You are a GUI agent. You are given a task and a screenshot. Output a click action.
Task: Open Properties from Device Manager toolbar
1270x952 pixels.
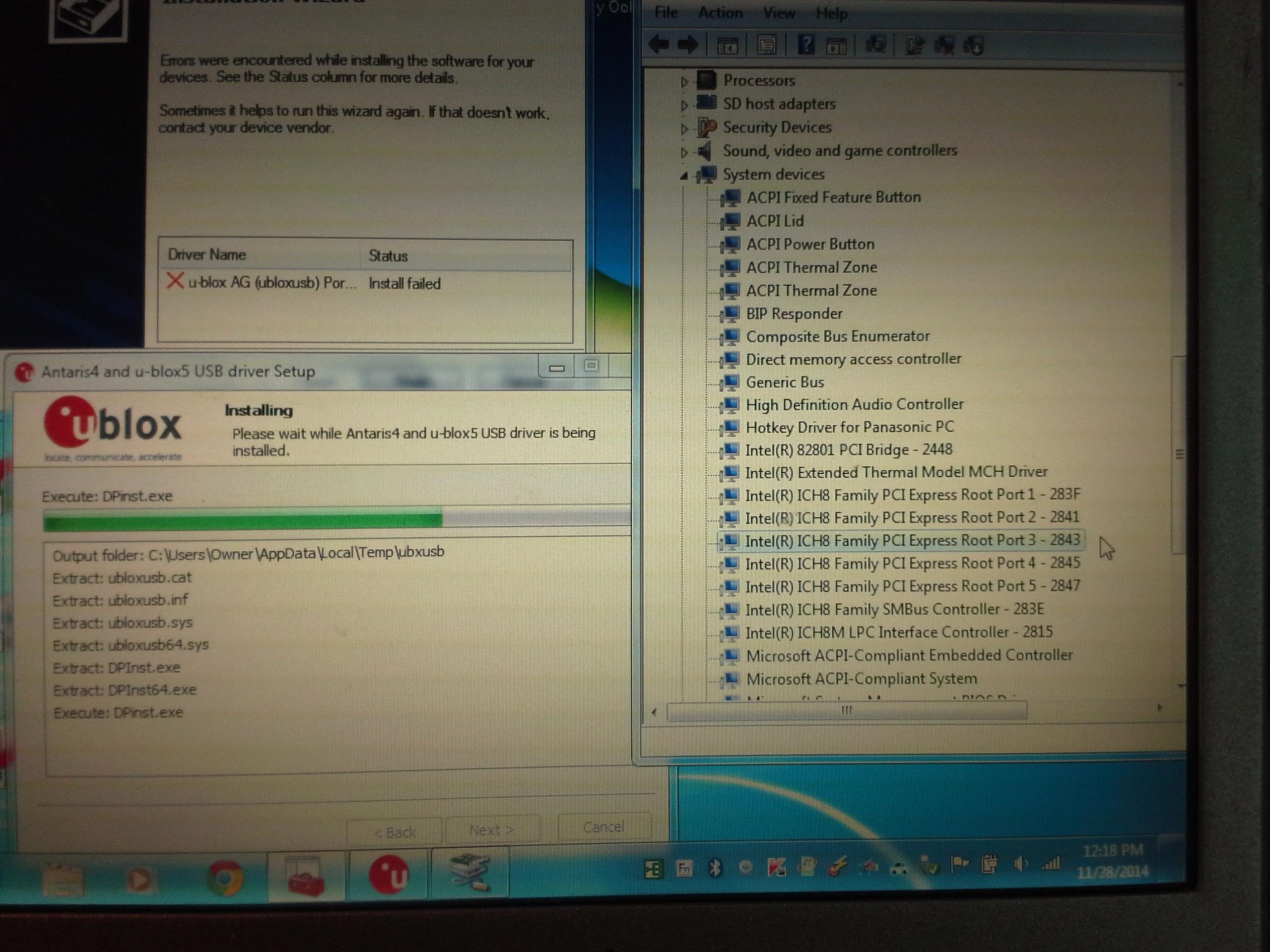(766, 45)
